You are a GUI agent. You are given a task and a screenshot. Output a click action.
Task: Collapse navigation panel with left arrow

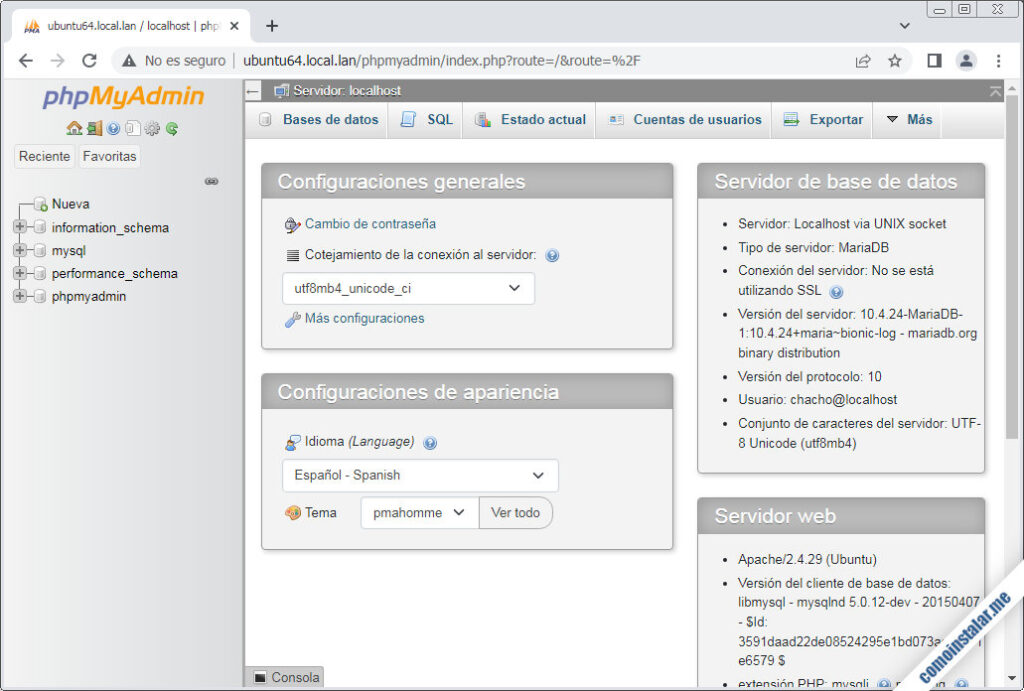coord(253,91)
